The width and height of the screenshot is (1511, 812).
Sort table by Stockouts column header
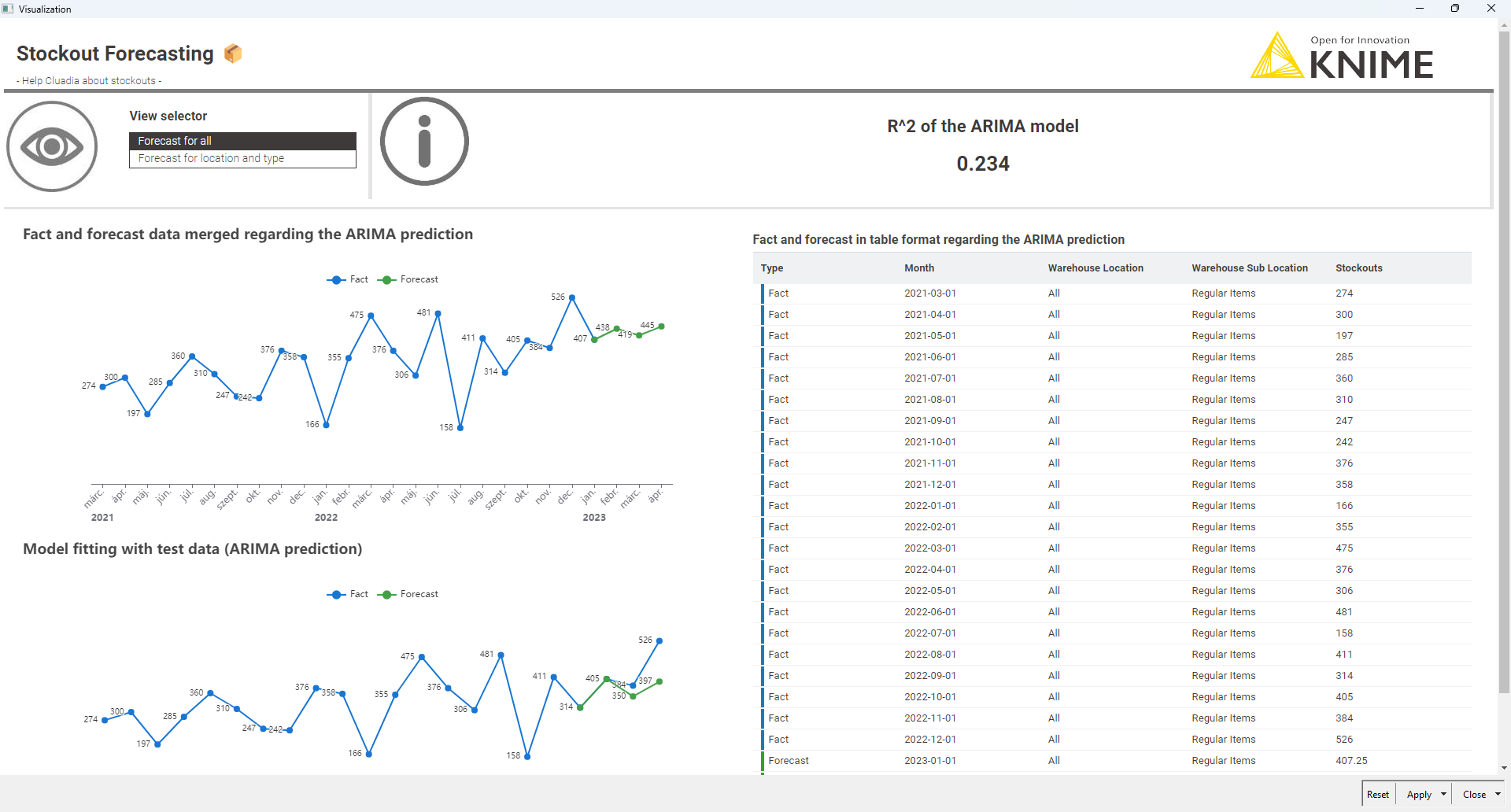(x=1358, y=268)
